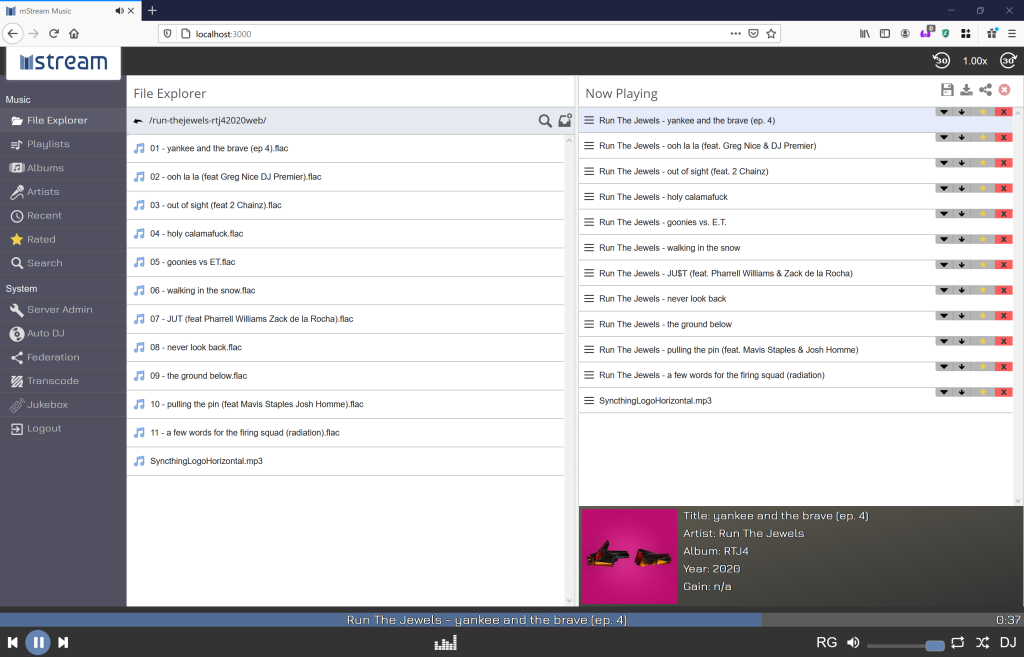Clear the Now Playing queue

pyautogui.click(x=1004, y=90)
